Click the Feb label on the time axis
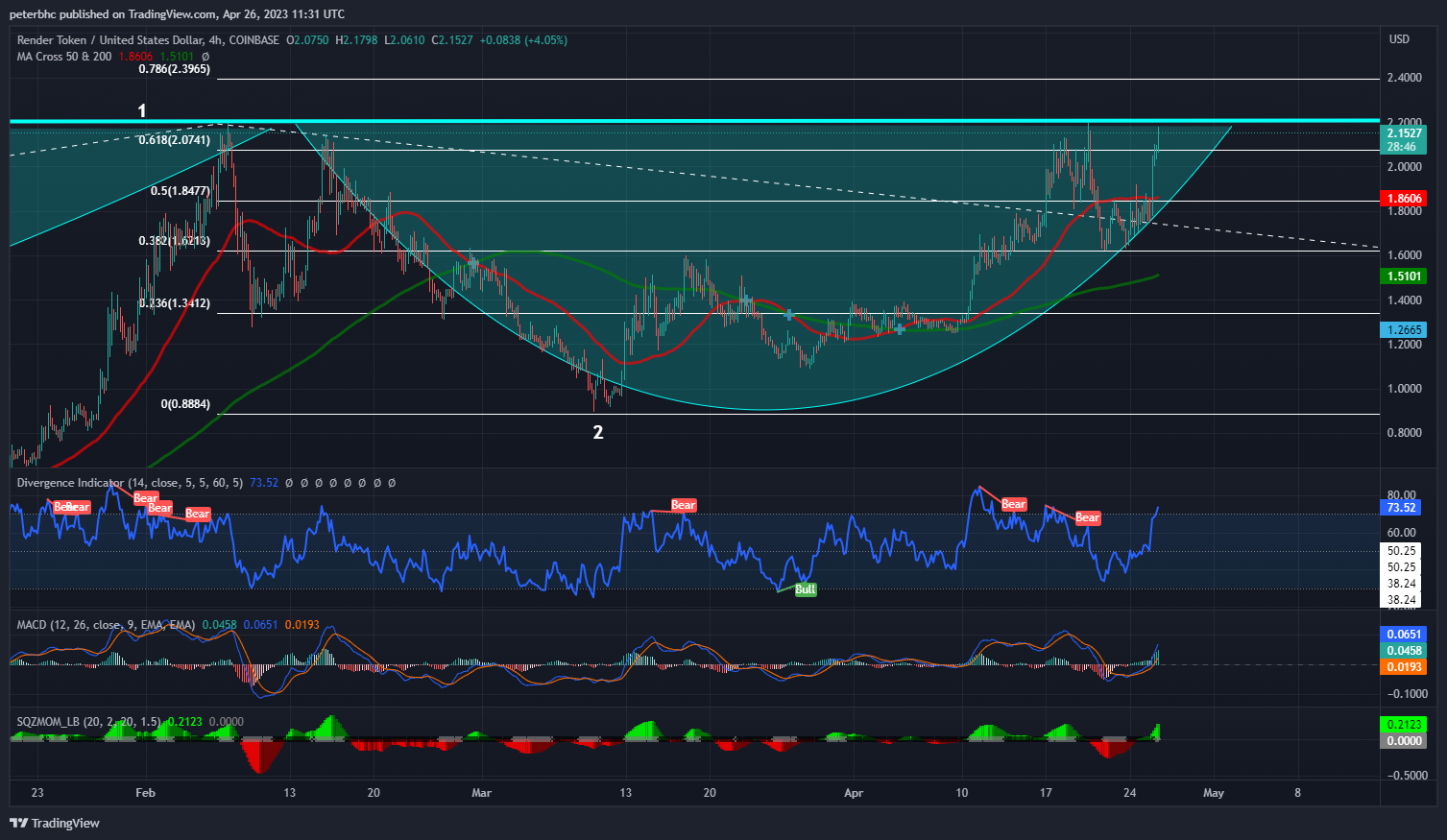The image size is (1447, 840). [x=145, y=793]
